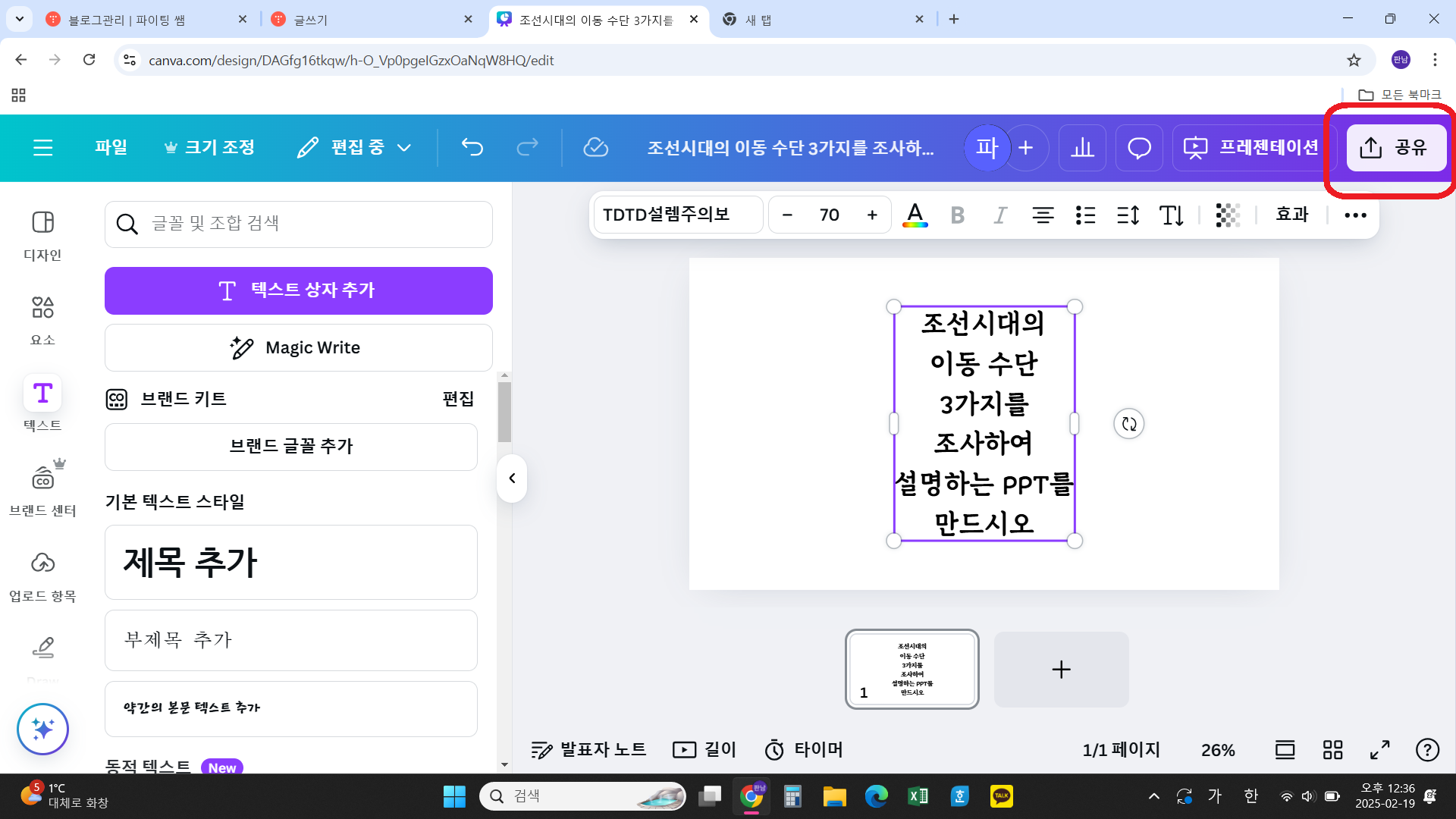Open line spacing settings icon
This screenshot has width=1456, height=819.
coord(1128,215)
